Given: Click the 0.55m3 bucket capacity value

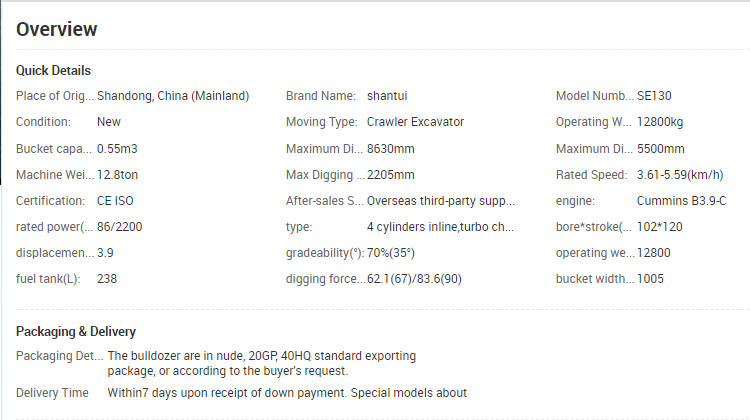Looking at the screenshot, I should tap(117, 149).
